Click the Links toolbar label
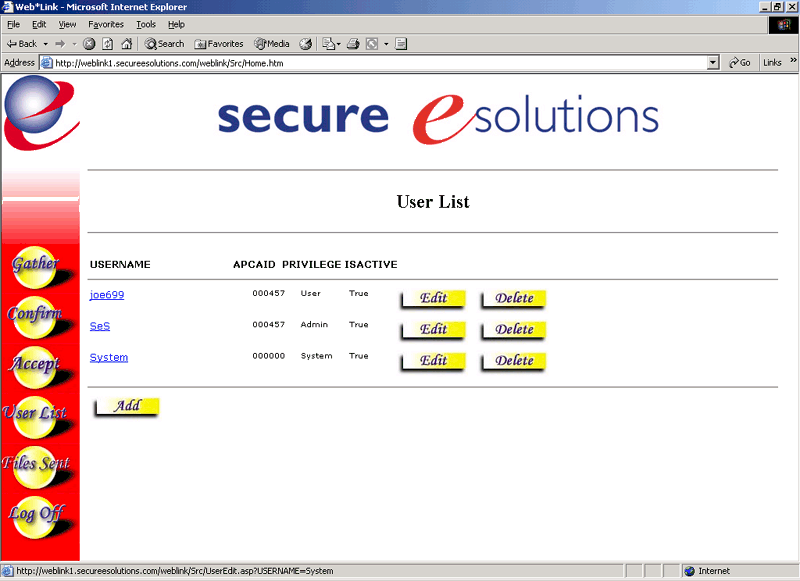800x581 pixels. coord(772,63)
